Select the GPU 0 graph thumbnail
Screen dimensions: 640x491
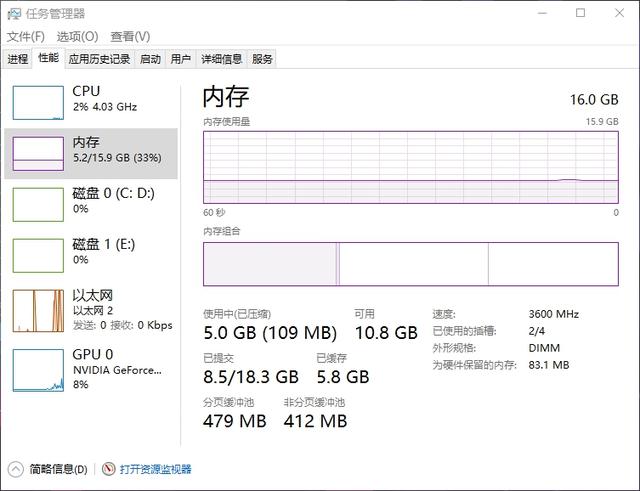(x=38, y=369)
